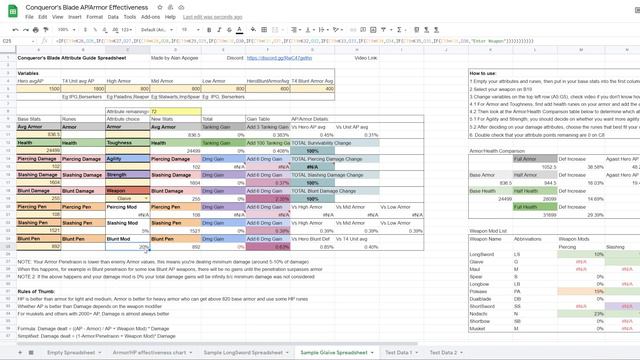
Task: Open the Tools menu
Action: click(x=130, y=17)
